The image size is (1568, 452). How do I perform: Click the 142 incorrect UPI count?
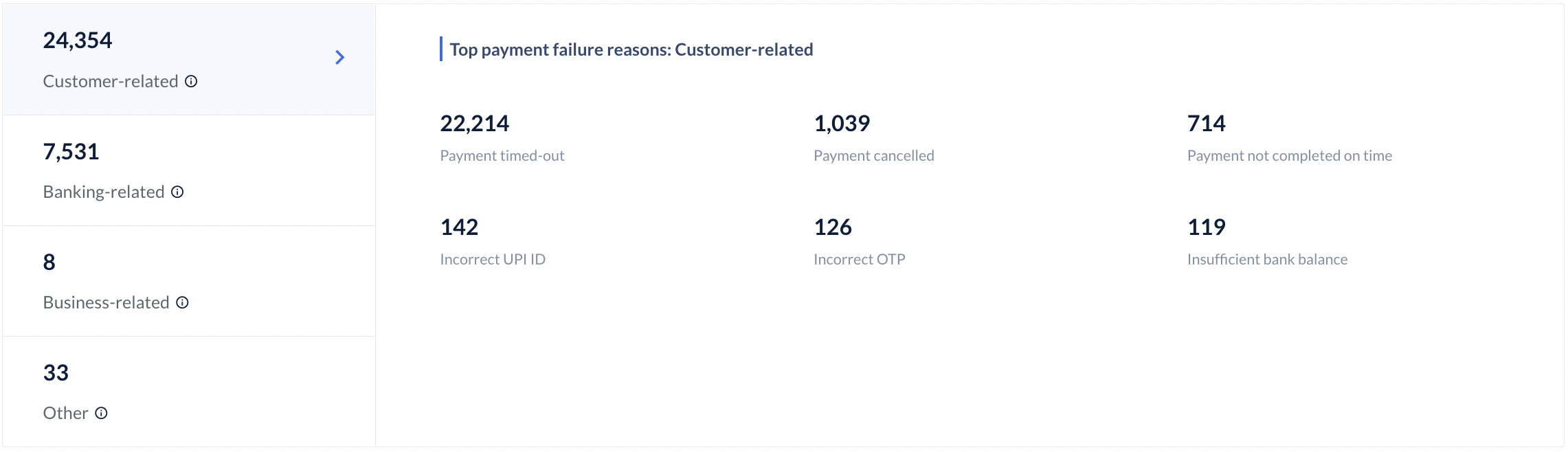[x=459, y=227]
